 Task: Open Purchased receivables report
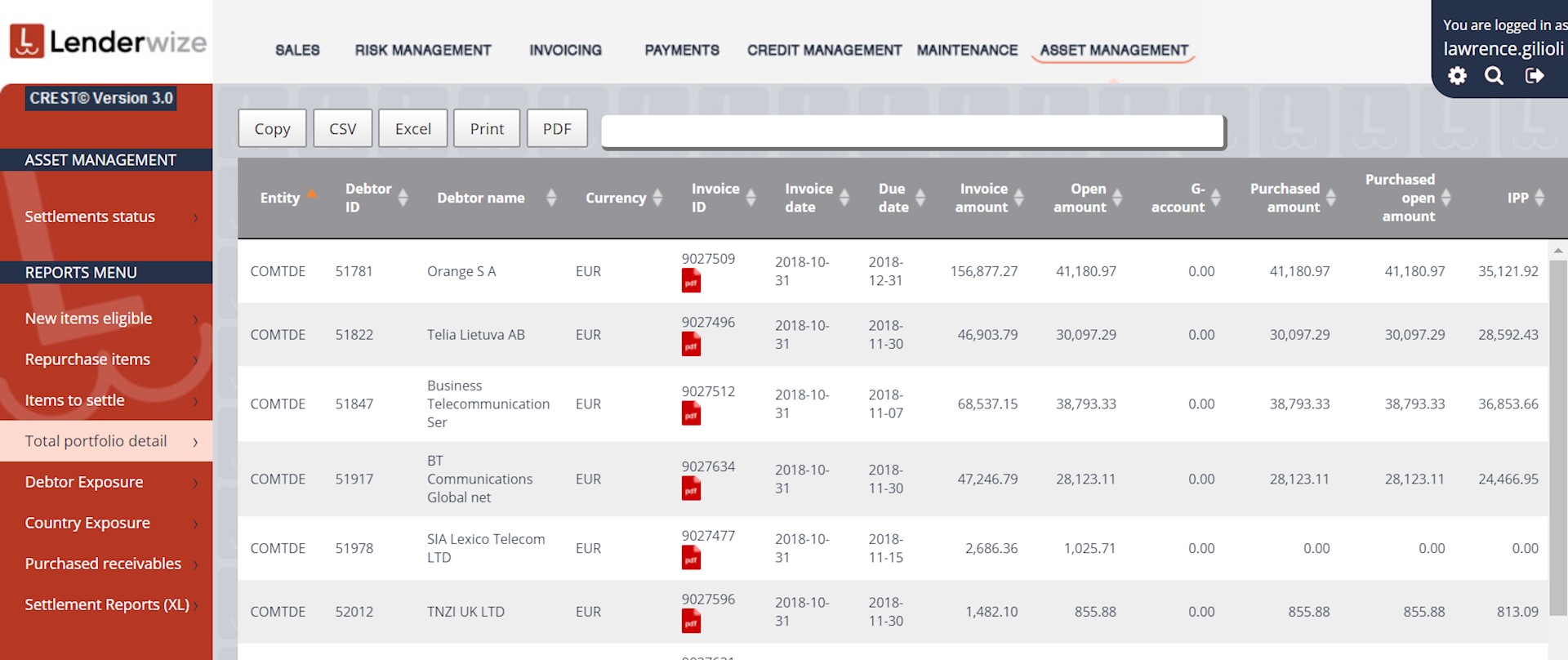coord(106,564)
